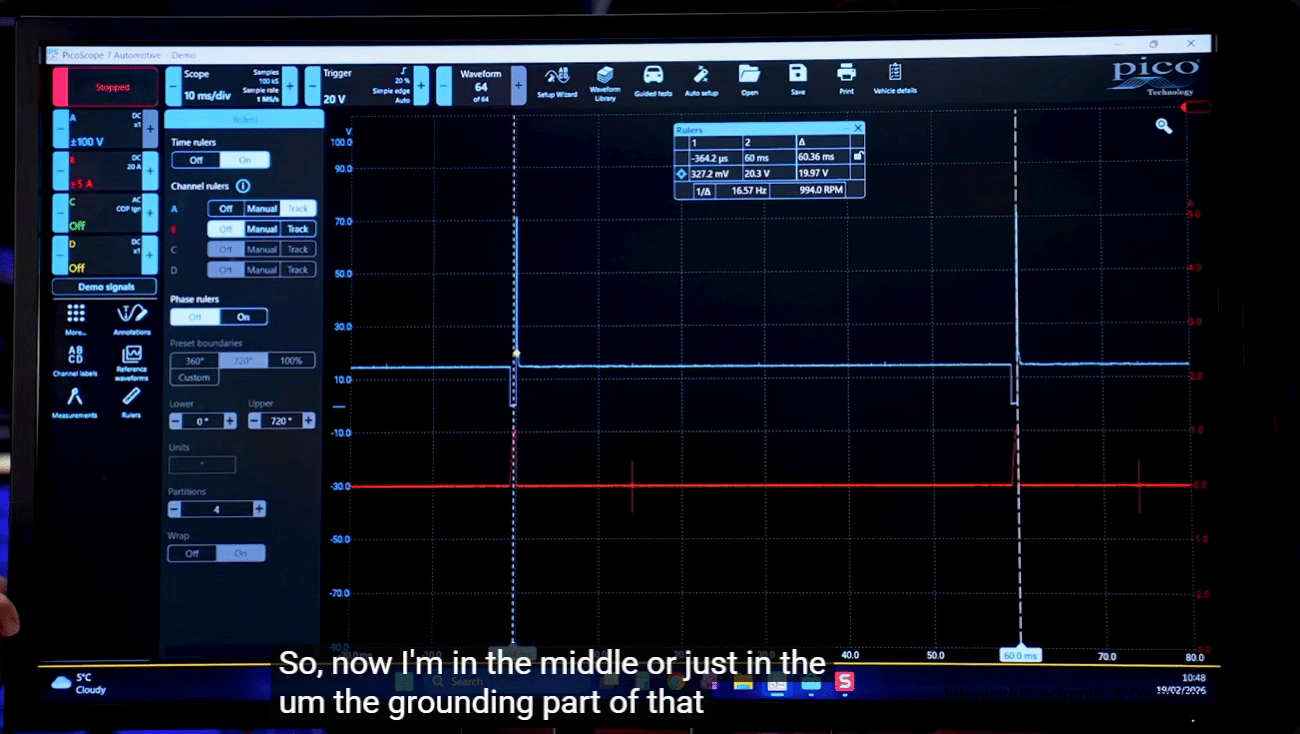Decrease the Upper phase boundary
Screen dimensions: 1300x734
[253, 421]
